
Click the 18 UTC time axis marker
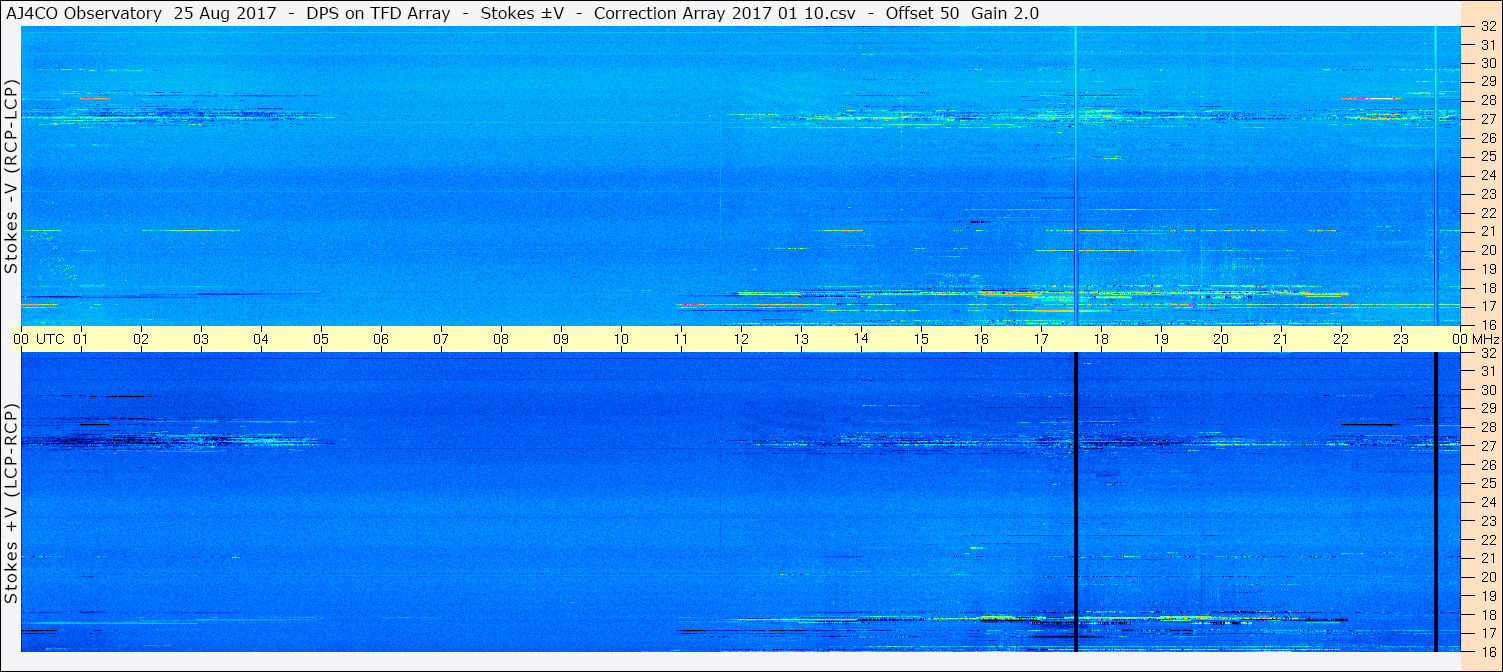point(1101,340)
